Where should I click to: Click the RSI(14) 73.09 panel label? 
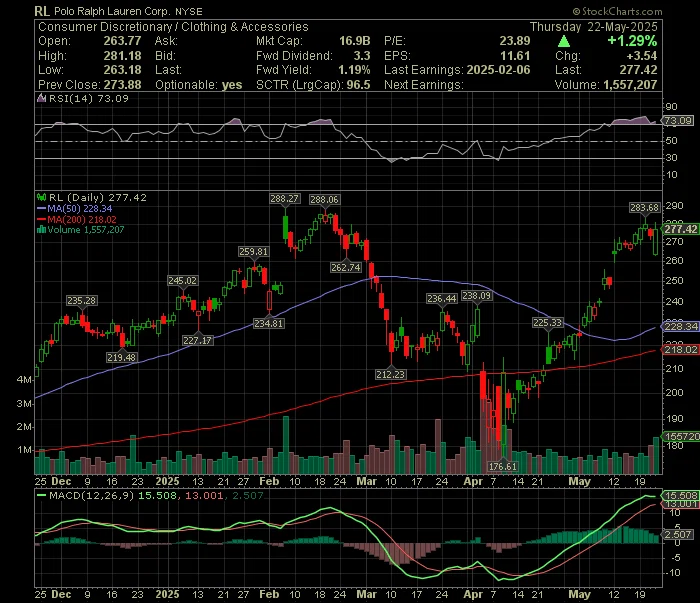[x=88, y=98]
